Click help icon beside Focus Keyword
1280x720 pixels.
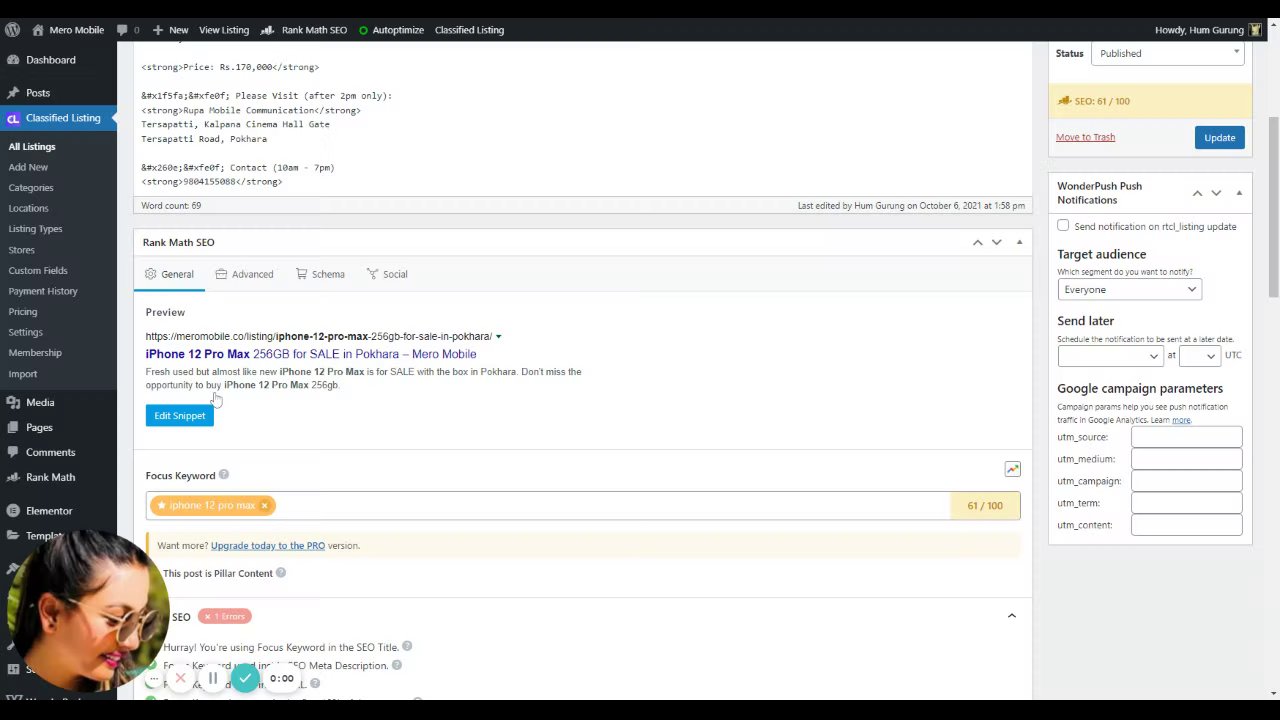coord(224,475)
